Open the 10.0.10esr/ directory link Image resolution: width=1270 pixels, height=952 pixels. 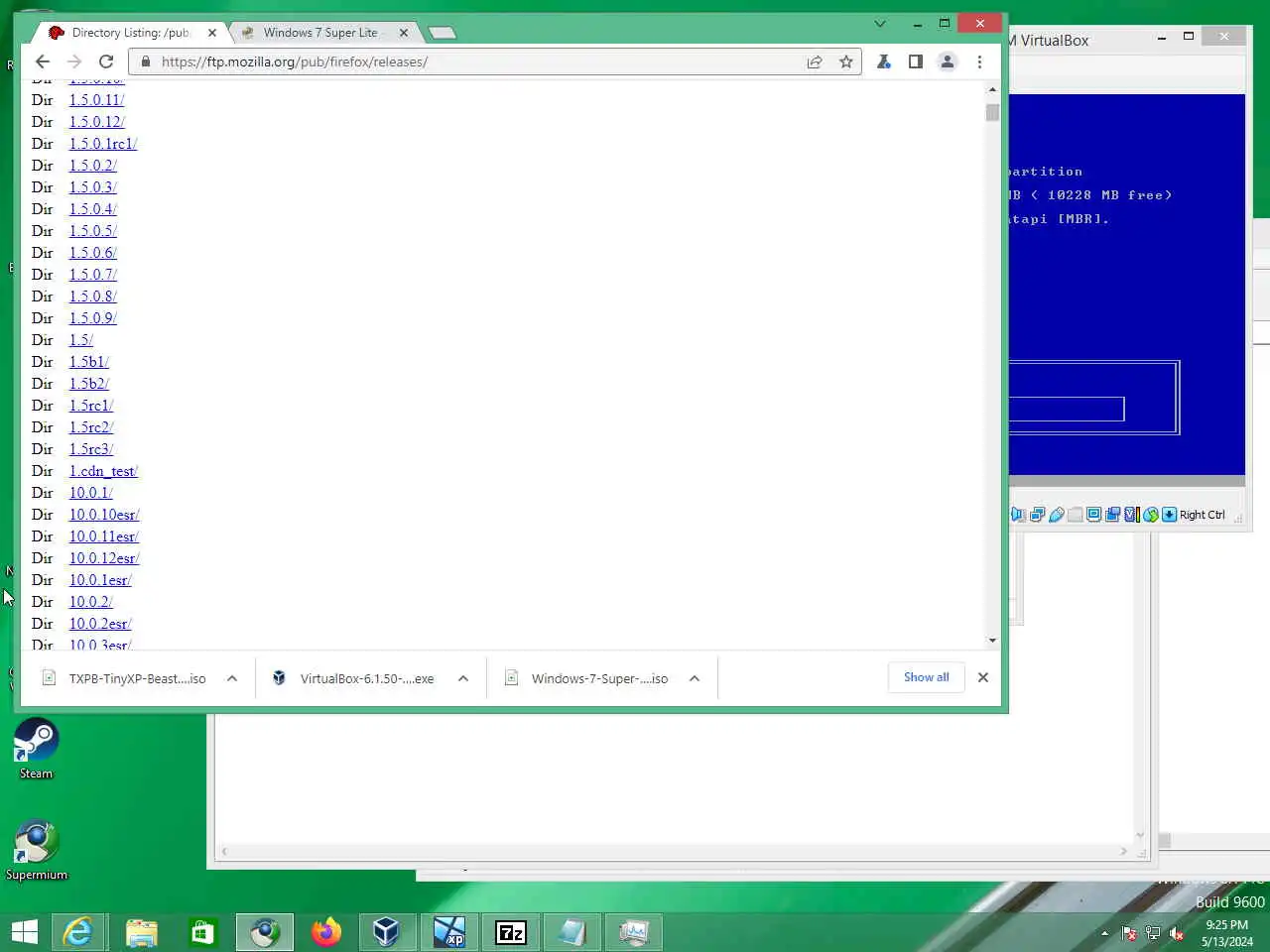point(104,515)
